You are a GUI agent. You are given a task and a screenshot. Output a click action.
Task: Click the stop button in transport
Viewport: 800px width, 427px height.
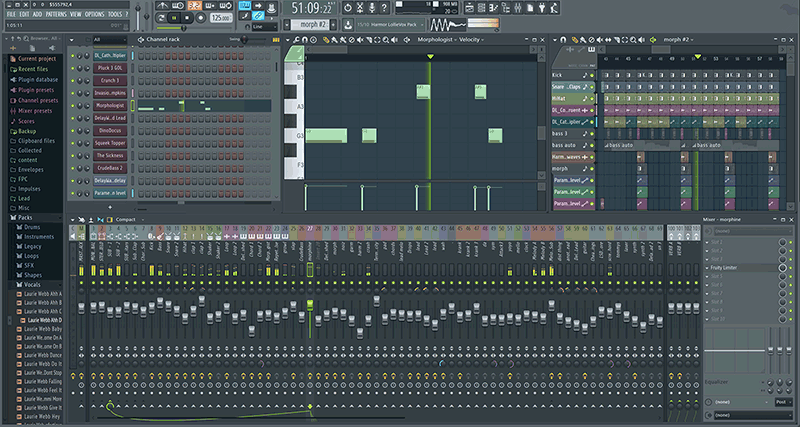click(x=187, y=18)
